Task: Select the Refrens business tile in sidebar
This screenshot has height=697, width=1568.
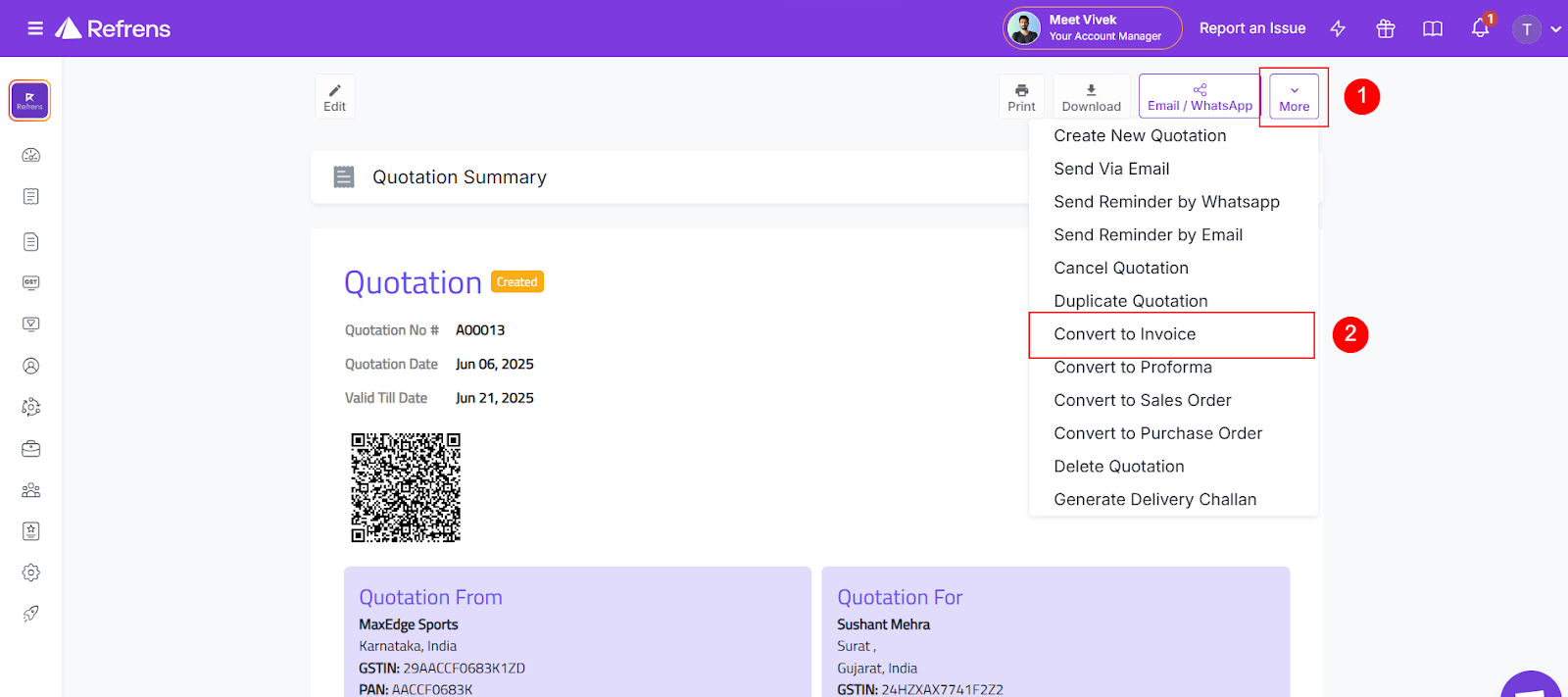Action: point(29,101)
